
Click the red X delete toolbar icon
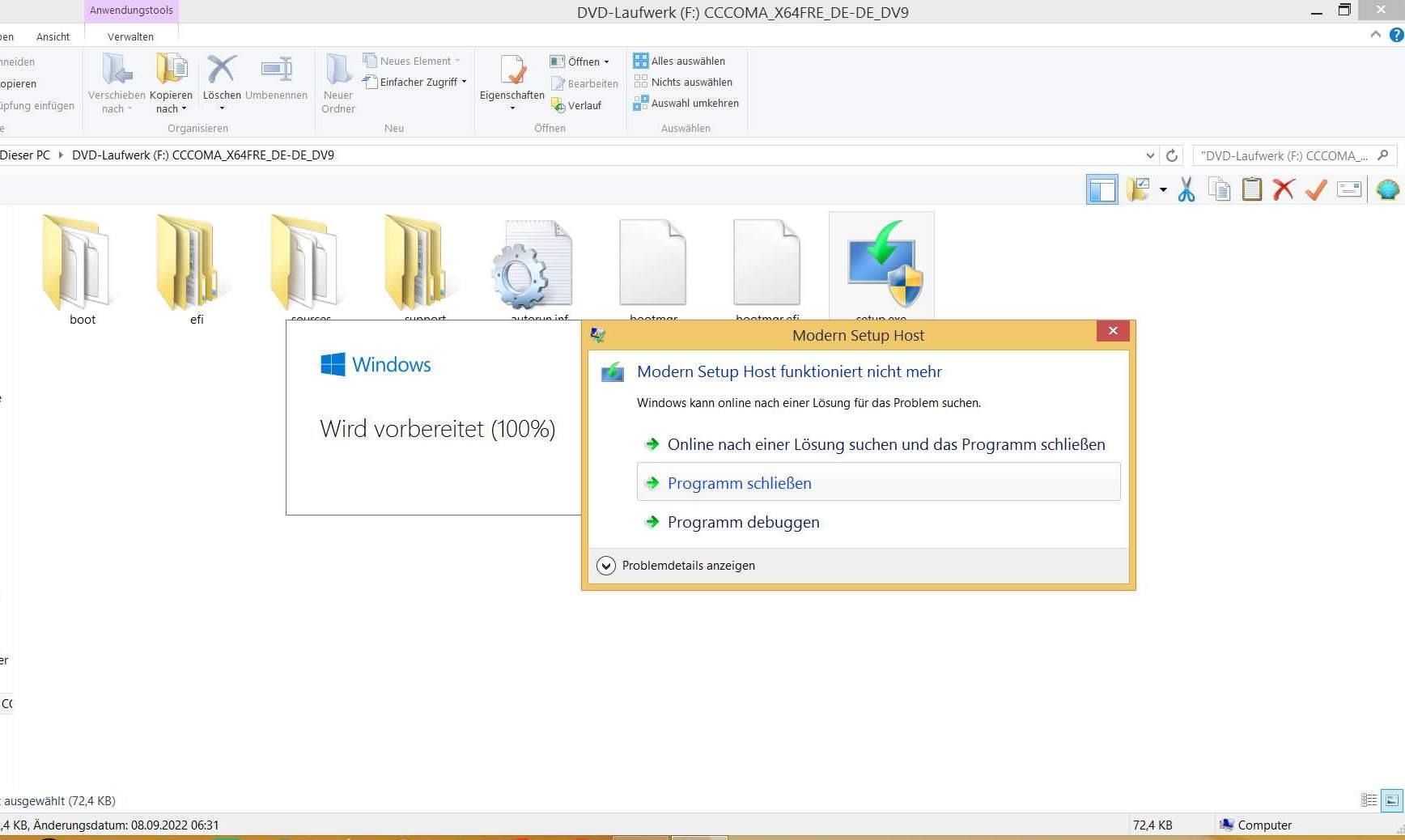pos(1284,190)
